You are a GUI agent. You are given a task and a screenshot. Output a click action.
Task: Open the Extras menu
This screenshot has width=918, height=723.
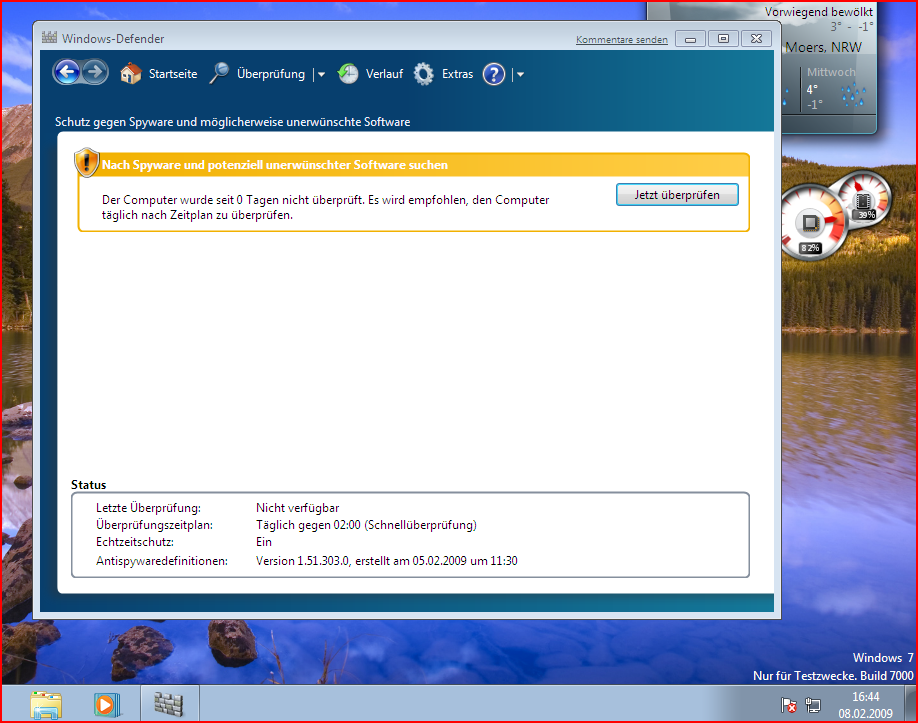point(457,74)
